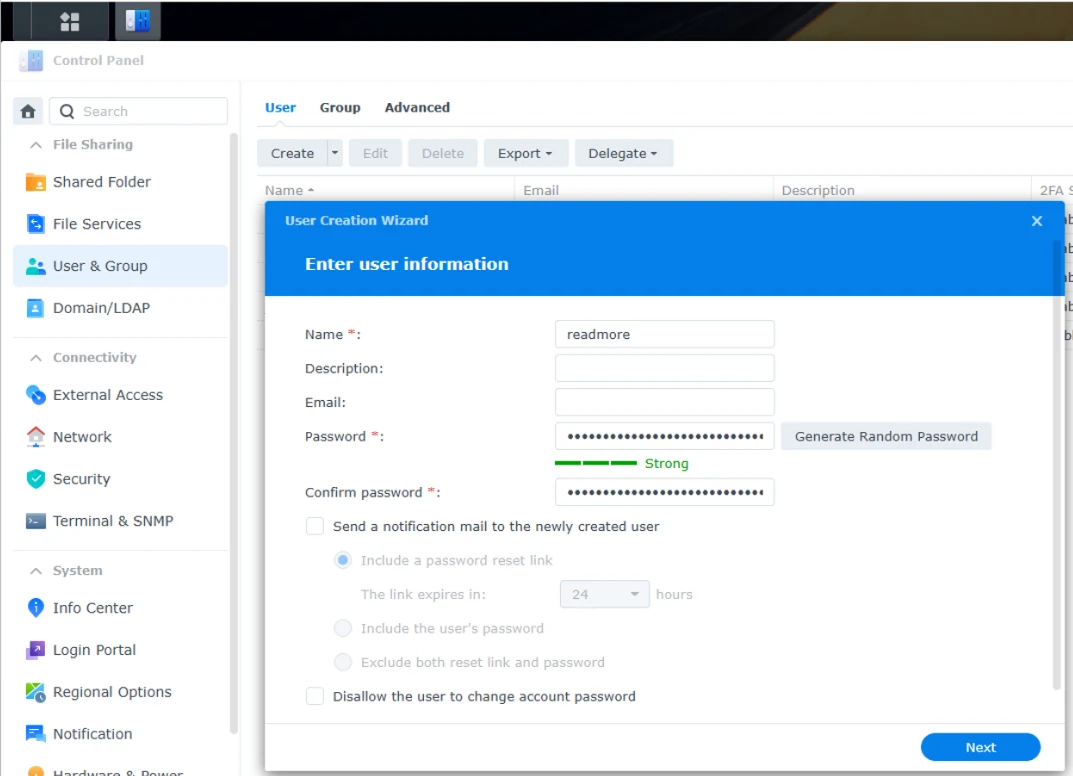Collapse the File Sharing section

pos(36,145)
